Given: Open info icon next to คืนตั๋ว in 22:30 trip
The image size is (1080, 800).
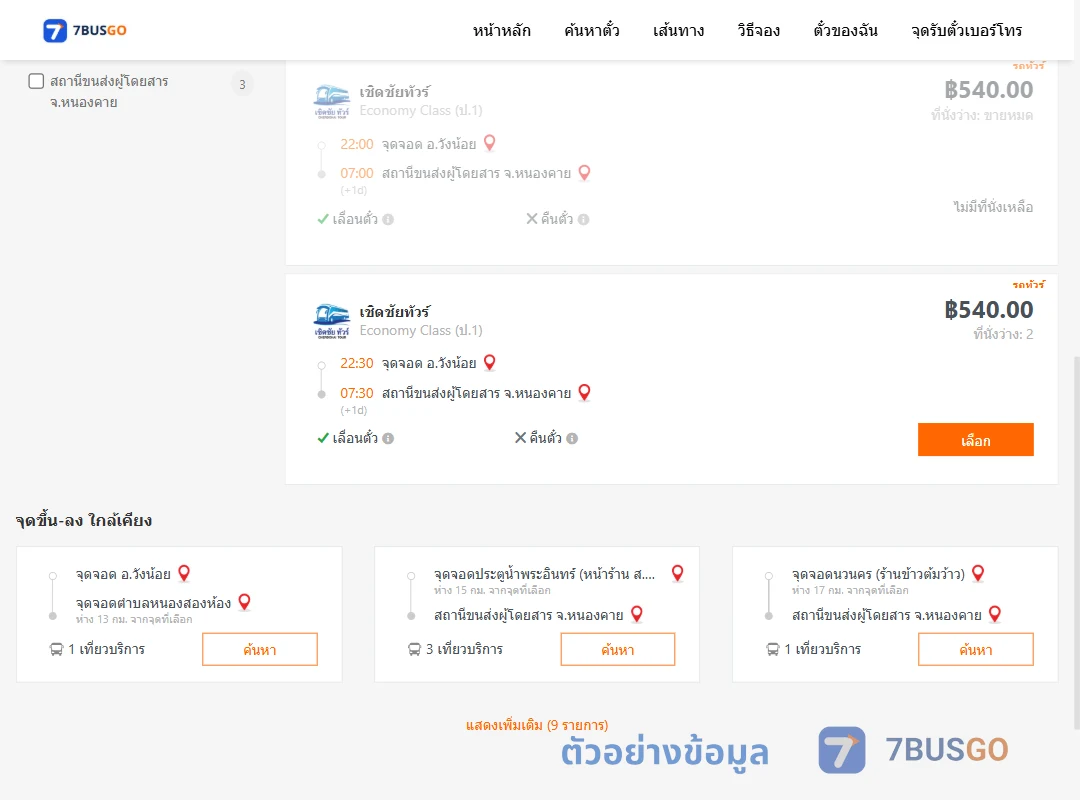Looking at the screenshot, I should tap(572, 438).
